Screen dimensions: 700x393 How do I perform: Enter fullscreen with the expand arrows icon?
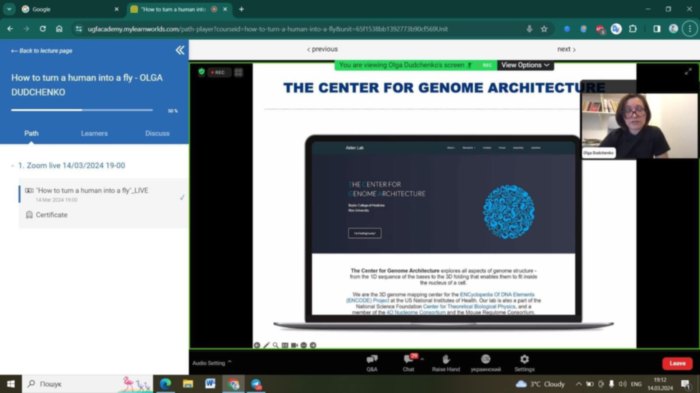tap(688, 71)
